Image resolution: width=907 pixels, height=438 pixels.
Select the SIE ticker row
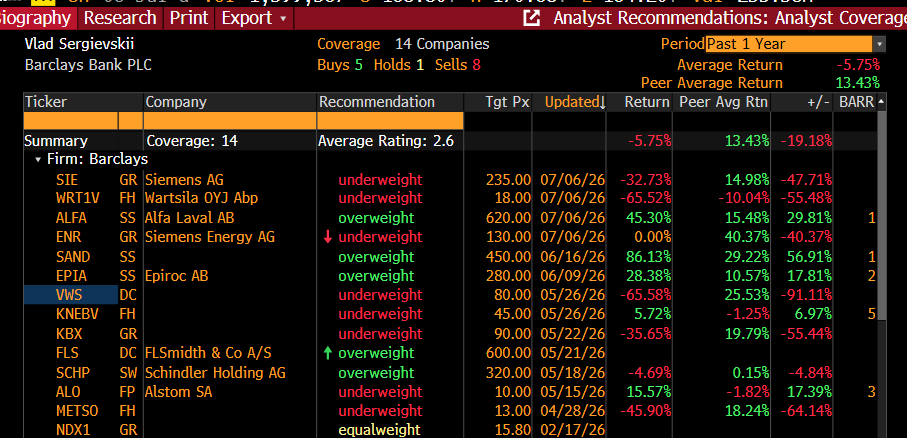click(x=67, y=179)
